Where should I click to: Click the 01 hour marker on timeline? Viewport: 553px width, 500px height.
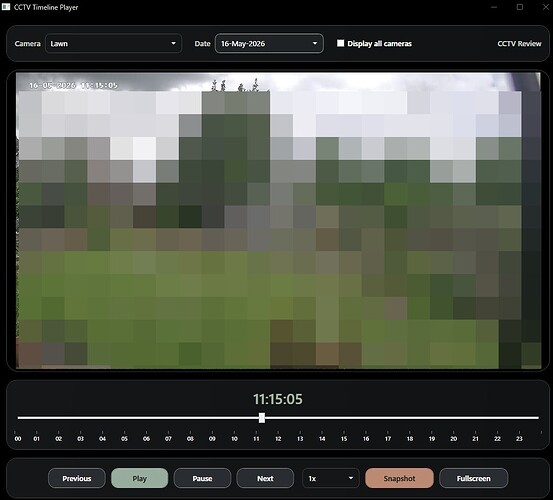36,439
